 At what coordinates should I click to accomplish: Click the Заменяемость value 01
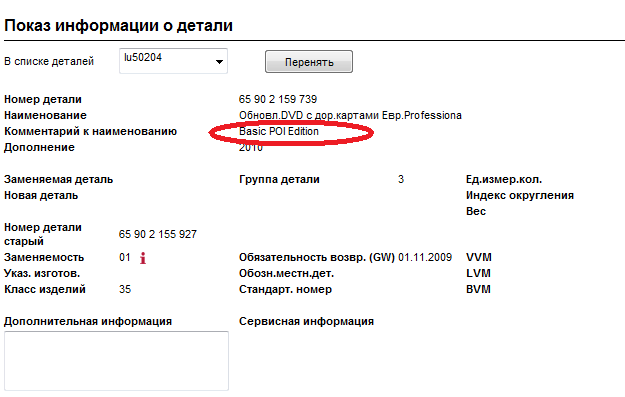tap(124, 257)
